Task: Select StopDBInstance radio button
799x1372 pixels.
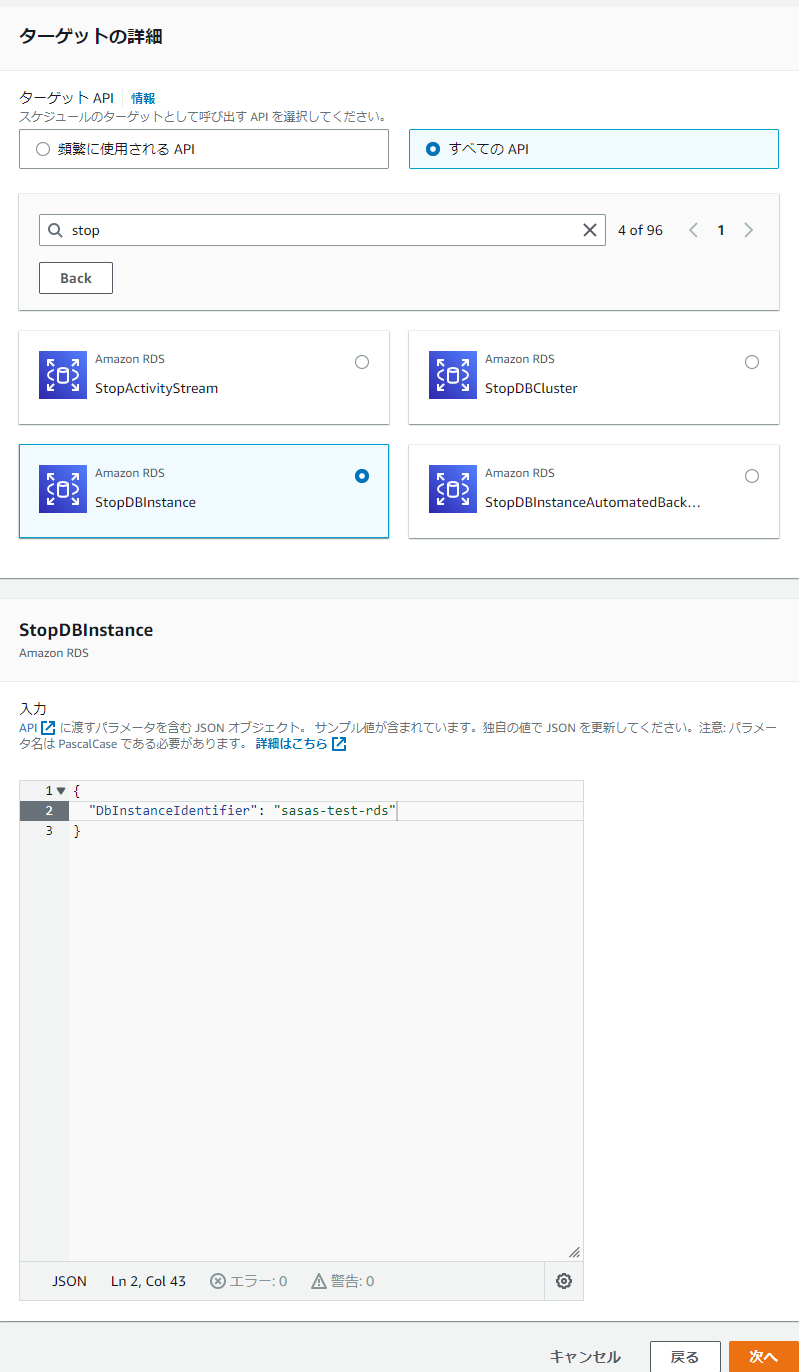Action: 362,476
